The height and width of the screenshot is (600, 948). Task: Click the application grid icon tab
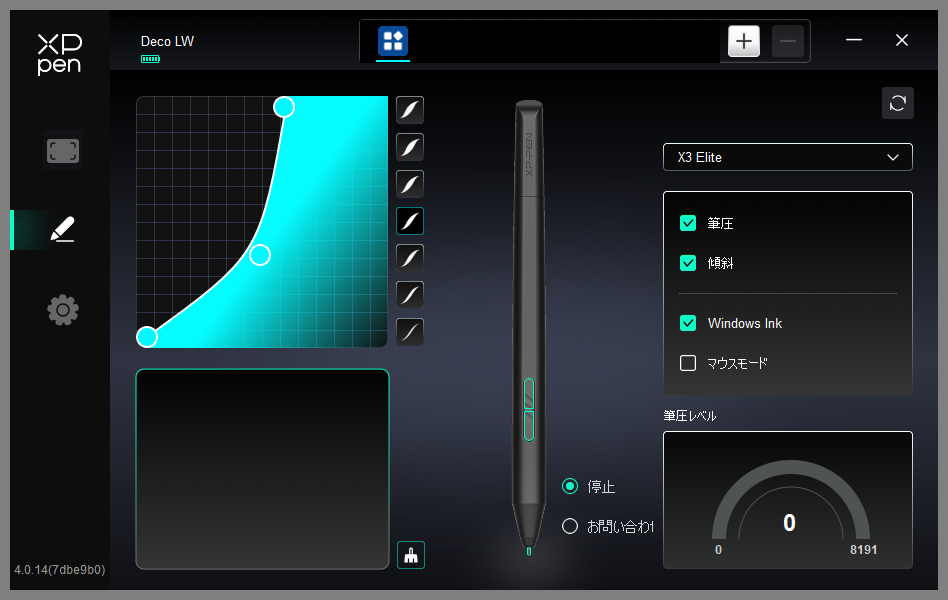(x=393, y=41)
